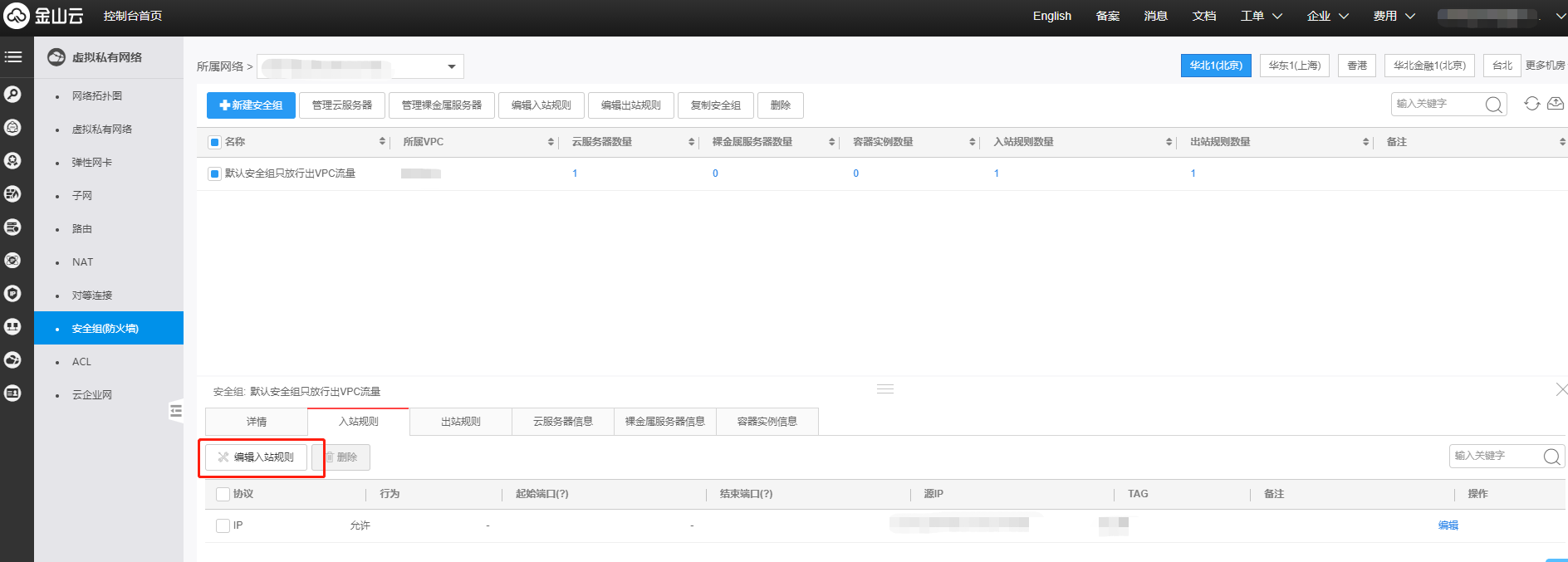The width and height of the screenshot is (1568, 562).
Task: Expand the 工单 menu in the top bar
Action: pyautogui.click(x=1261, y=16)
